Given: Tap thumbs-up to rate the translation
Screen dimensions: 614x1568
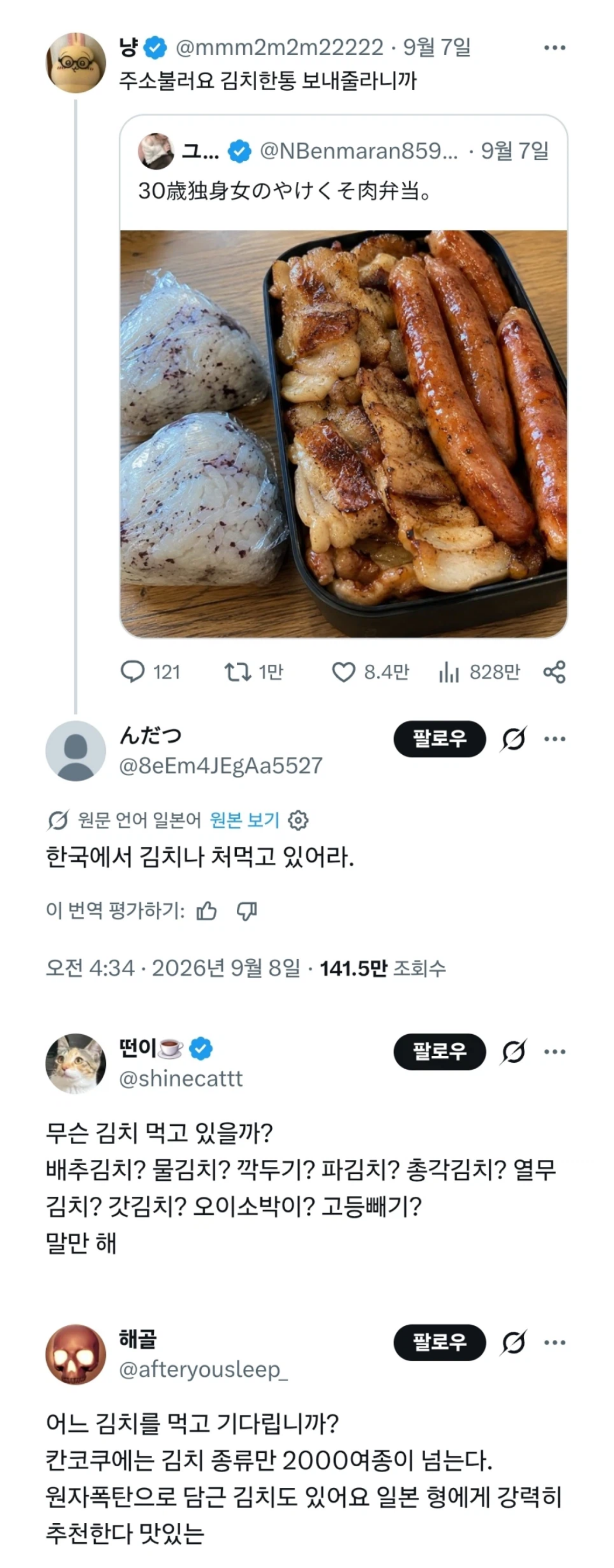Looking at the screenshot, I should tap(206, 911).
